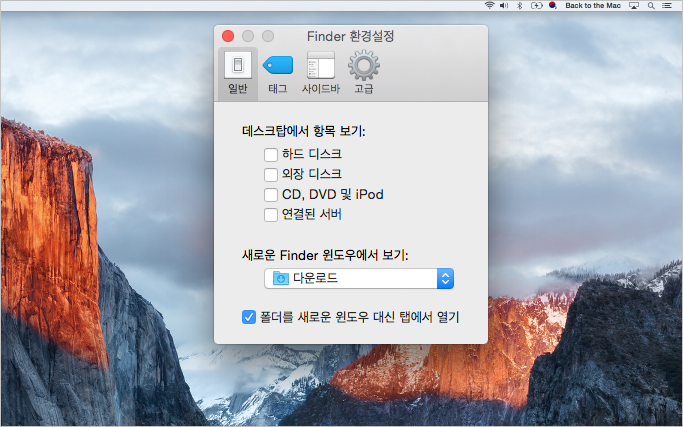The height and width of the screenshot is (427, 683).
Task: Click the Wi-Fi icon in the menu bar
Action: coord(490,5)
